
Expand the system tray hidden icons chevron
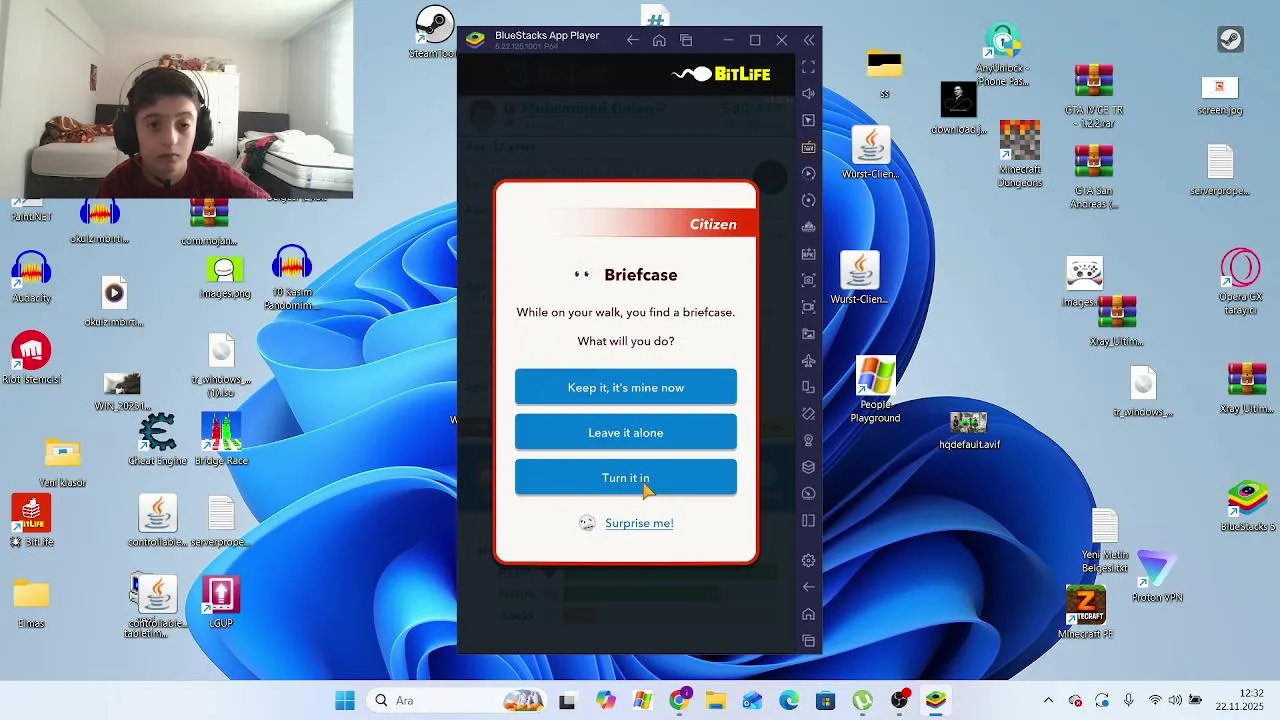coord(1048,700)
